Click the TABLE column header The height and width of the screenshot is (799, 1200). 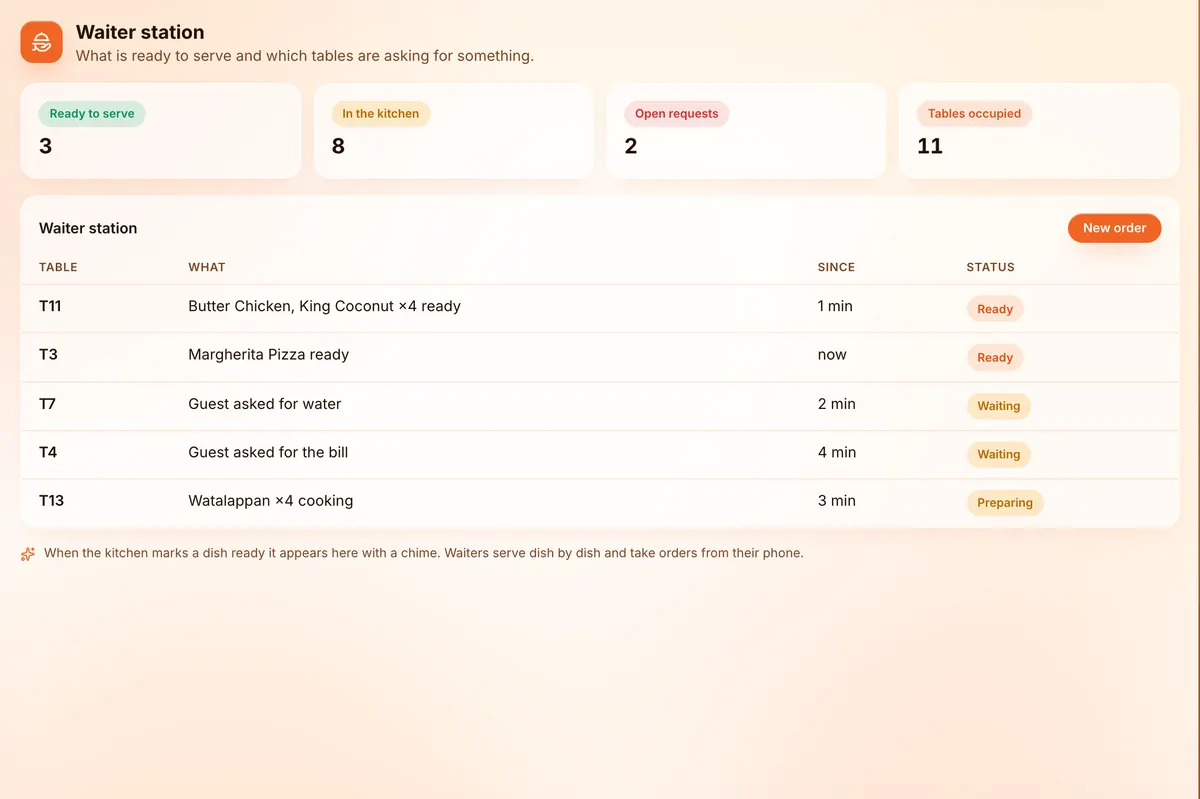click(58, 267)
